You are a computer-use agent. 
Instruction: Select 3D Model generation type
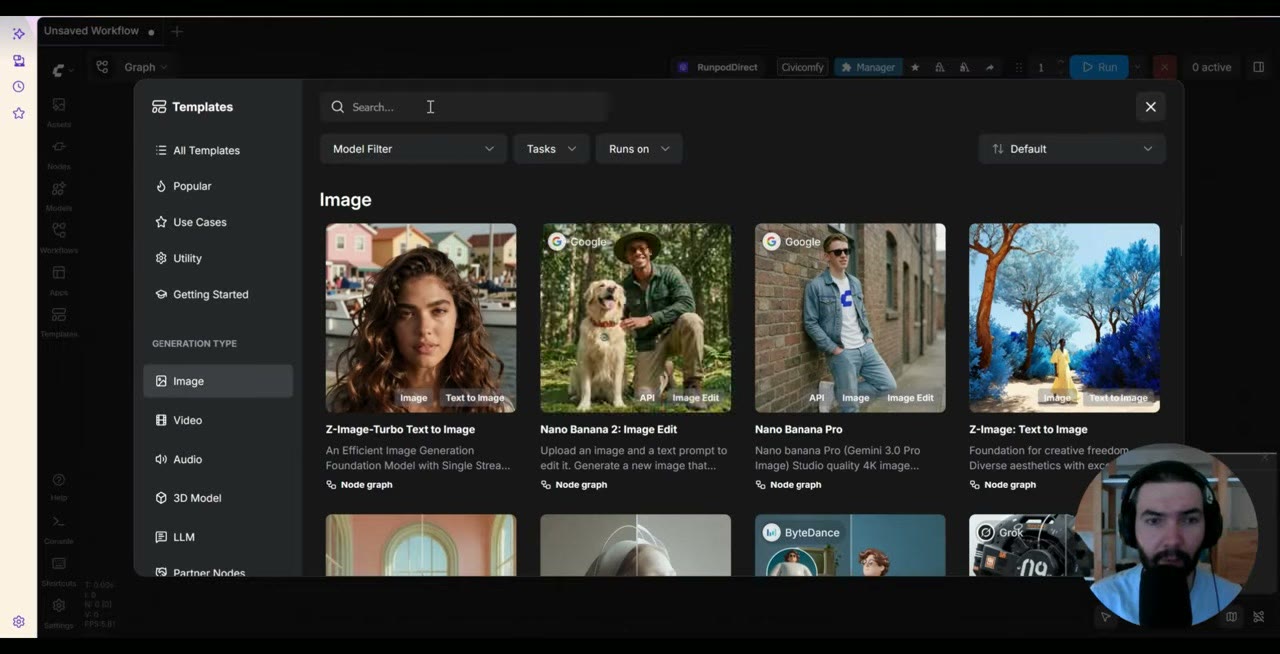[218, 498]
